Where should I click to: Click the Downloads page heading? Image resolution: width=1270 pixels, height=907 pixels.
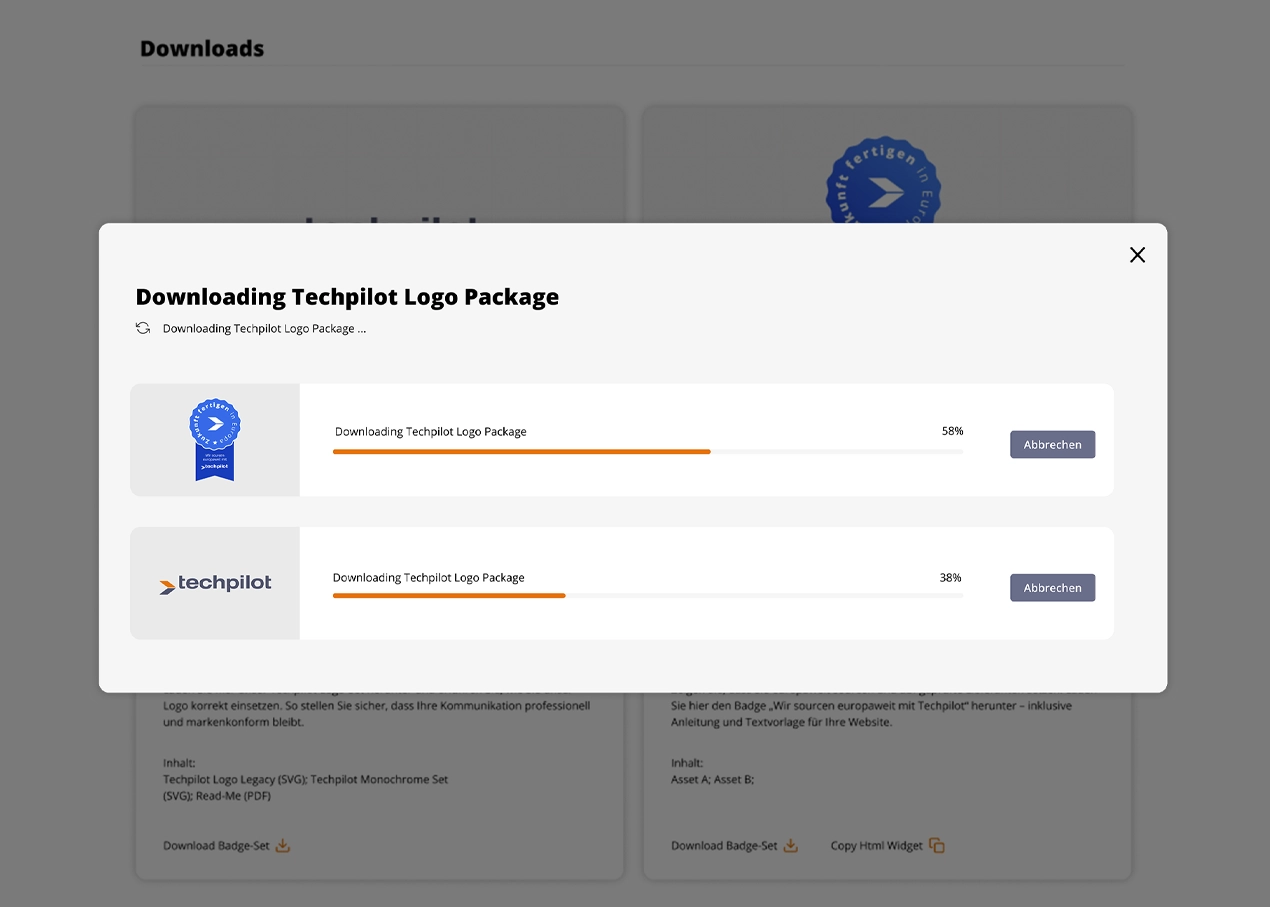click(x=202, y=49)
